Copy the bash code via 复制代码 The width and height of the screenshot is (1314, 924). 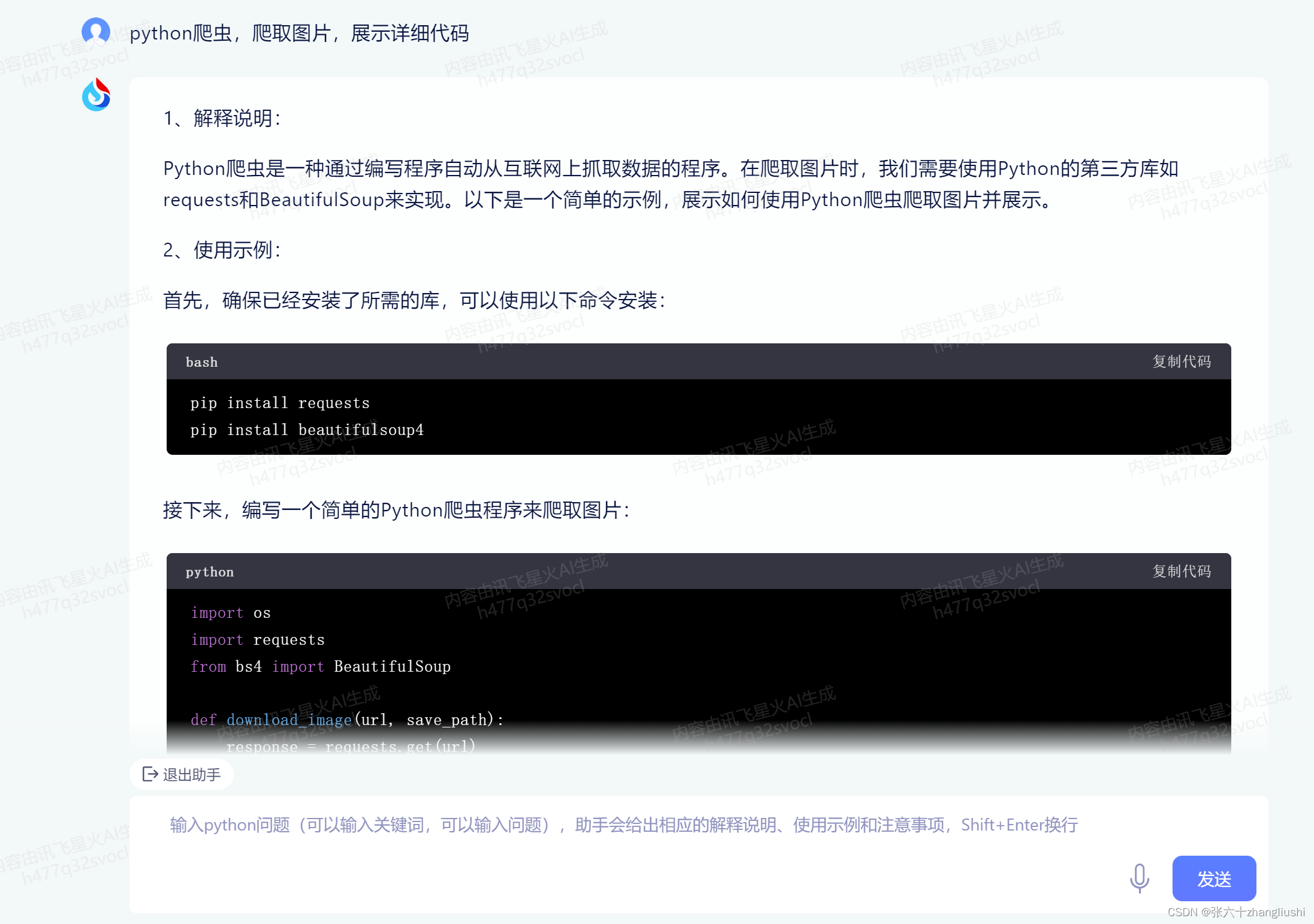tap(1181, 361)
